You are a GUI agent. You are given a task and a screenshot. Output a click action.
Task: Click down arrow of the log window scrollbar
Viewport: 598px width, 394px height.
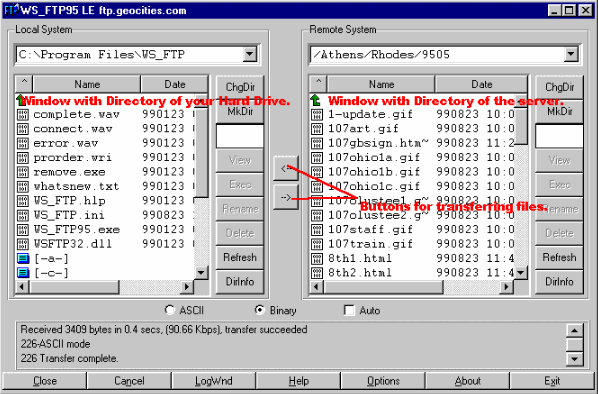[x=574, y=359]
